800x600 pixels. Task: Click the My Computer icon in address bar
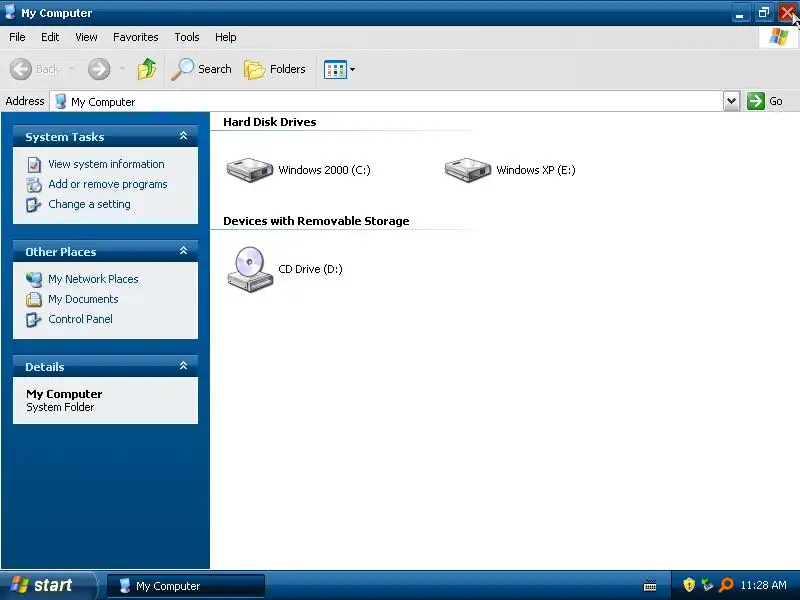point(60,101)
